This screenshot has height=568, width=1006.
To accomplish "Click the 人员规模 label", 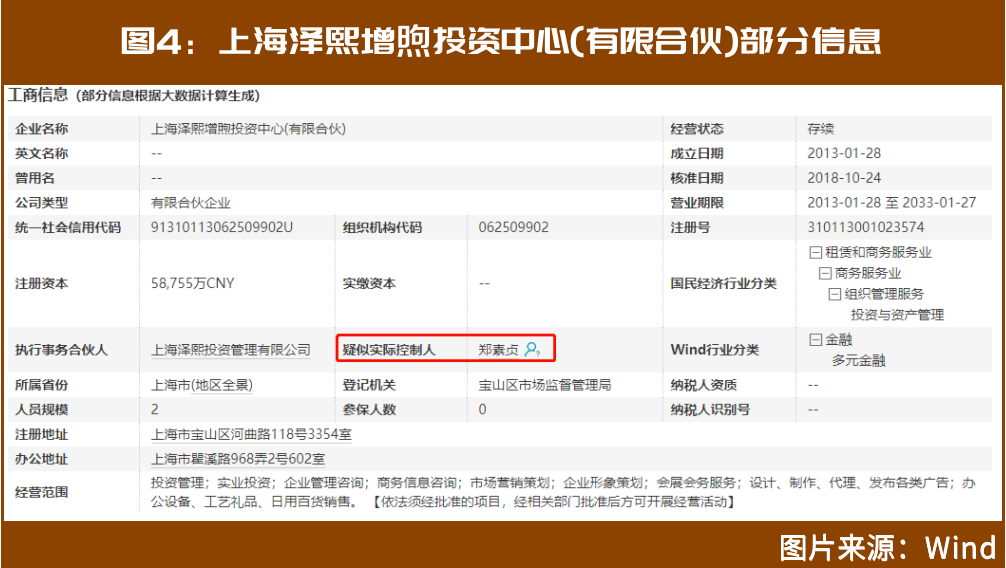I will [x=41, y=409].
